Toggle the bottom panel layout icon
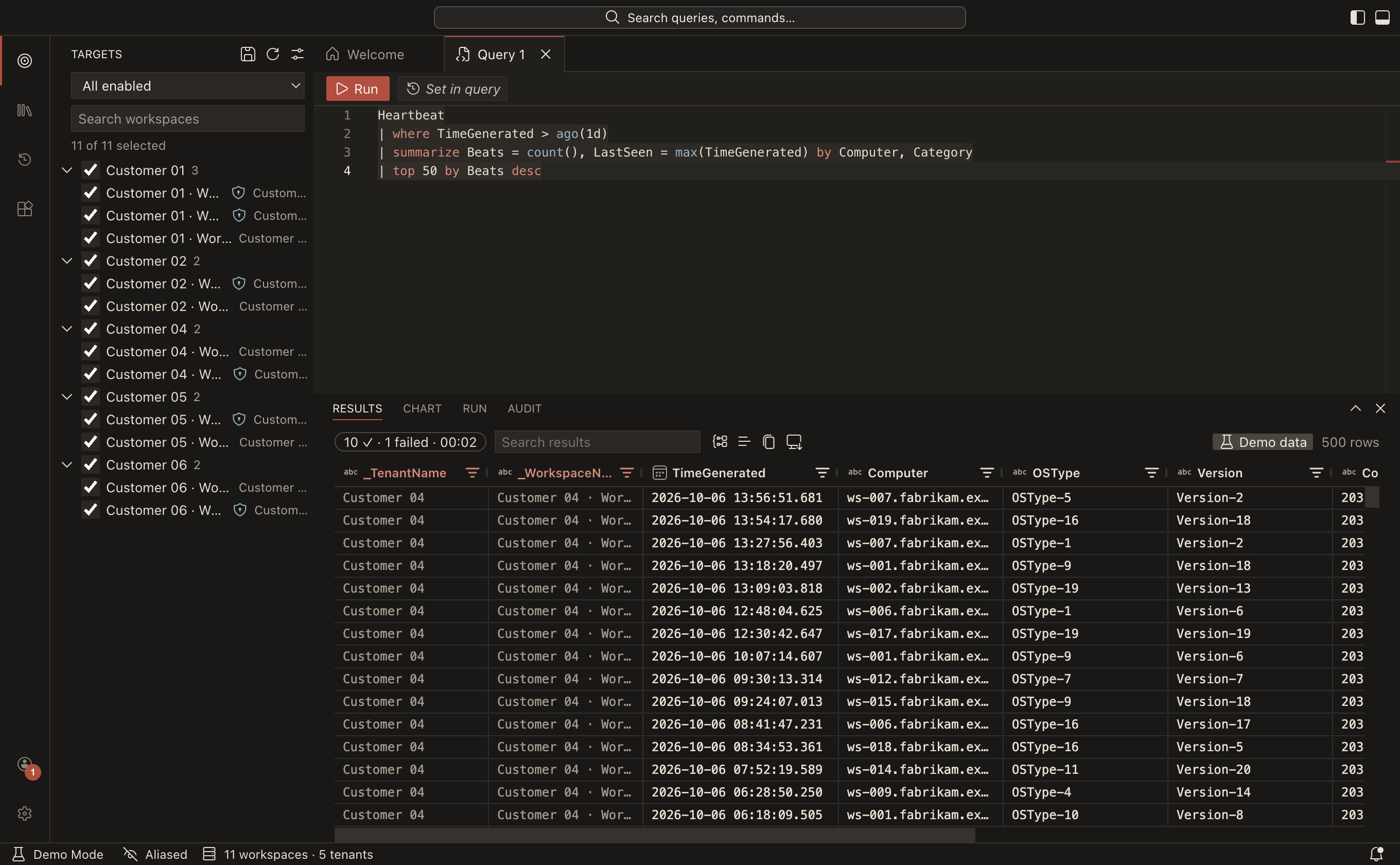Screen dimensions: 1400x865 pyautogui.click(x=1382, y=18)
